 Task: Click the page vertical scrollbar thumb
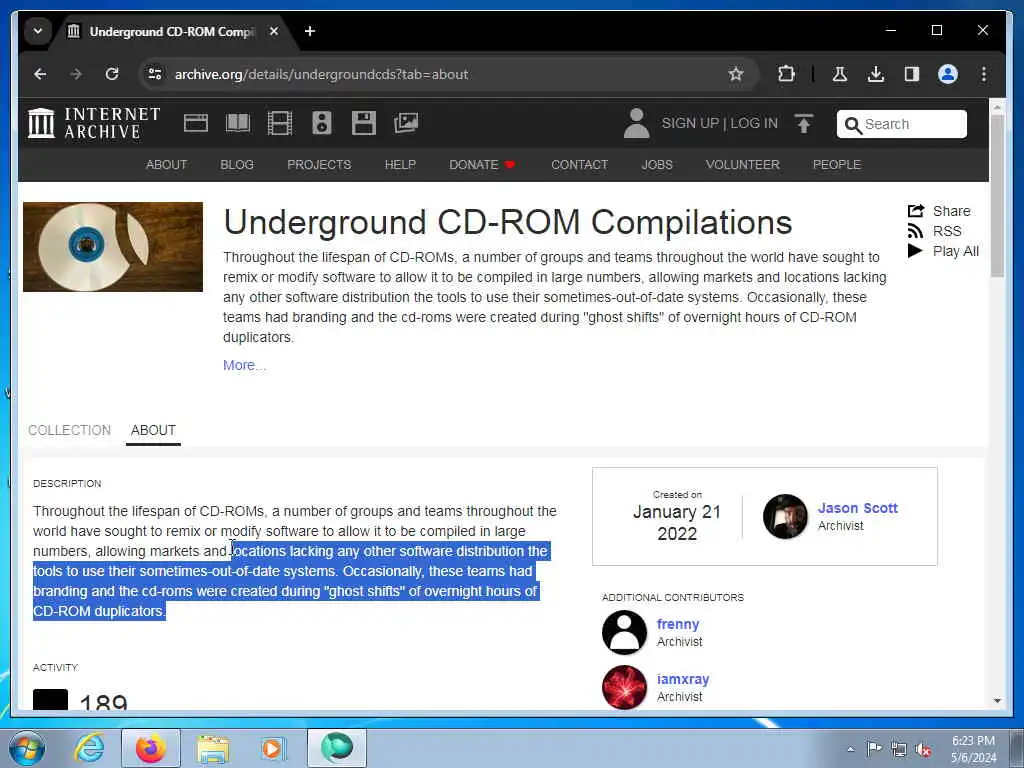(997, 196)
